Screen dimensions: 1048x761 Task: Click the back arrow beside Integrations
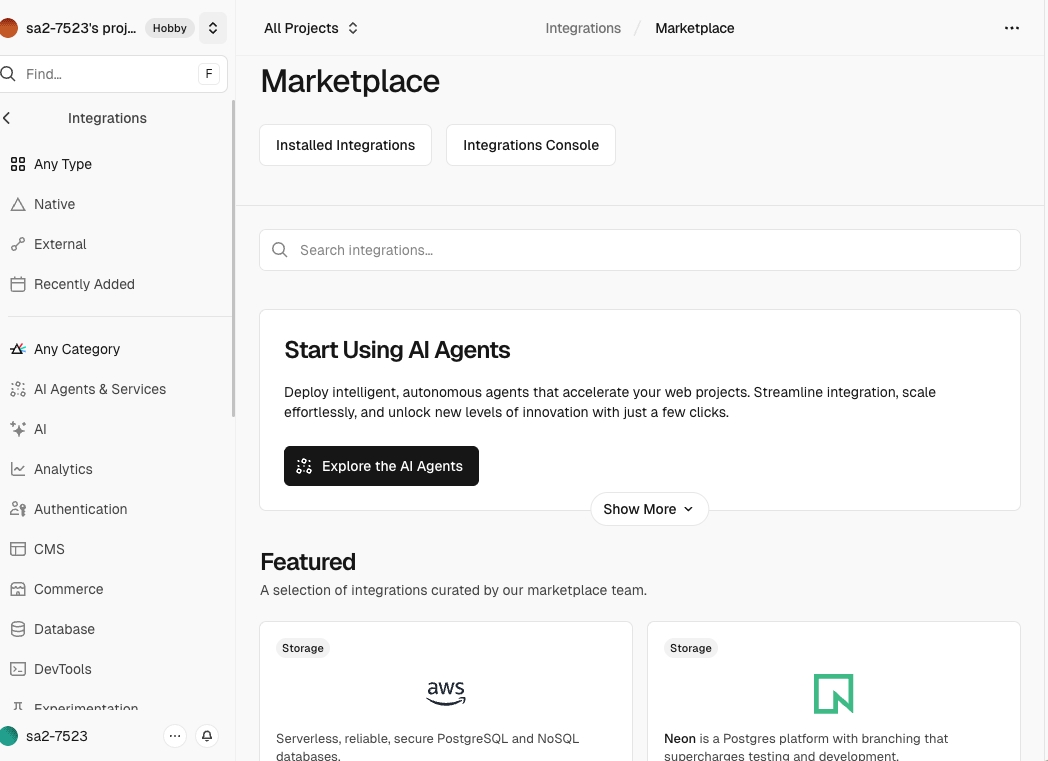(7, 118)
